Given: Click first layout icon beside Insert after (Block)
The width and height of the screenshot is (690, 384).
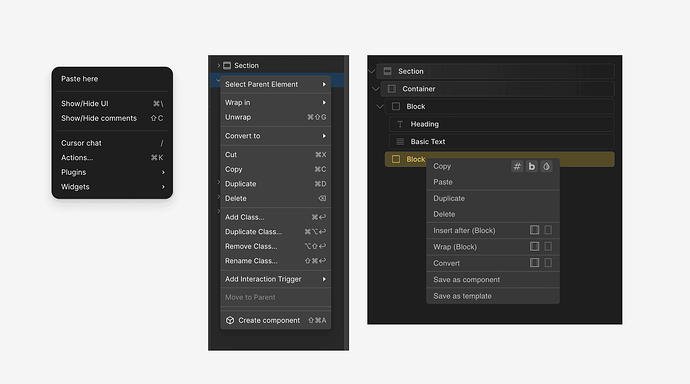Looking at the screenshot, I should point(534,230).
